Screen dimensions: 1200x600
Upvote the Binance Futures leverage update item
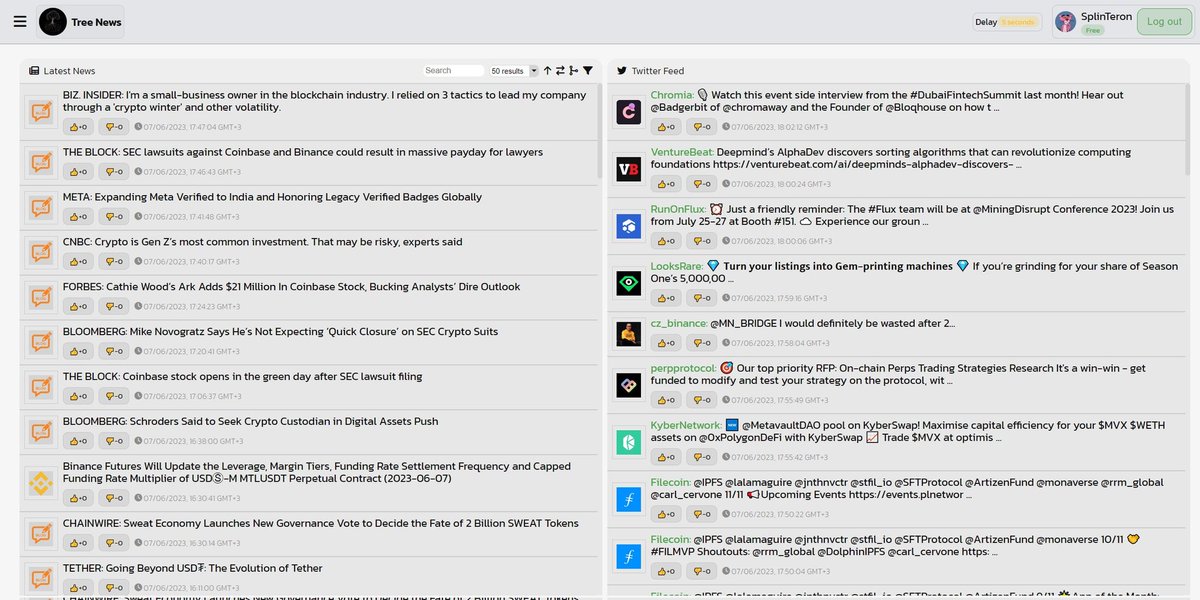pyautogui.click(x=78, y=498)
